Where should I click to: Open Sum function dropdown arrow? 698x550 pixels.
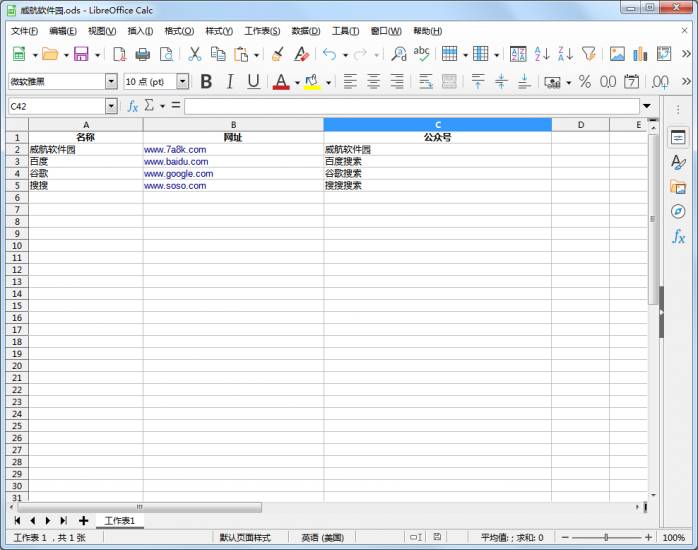162,106
